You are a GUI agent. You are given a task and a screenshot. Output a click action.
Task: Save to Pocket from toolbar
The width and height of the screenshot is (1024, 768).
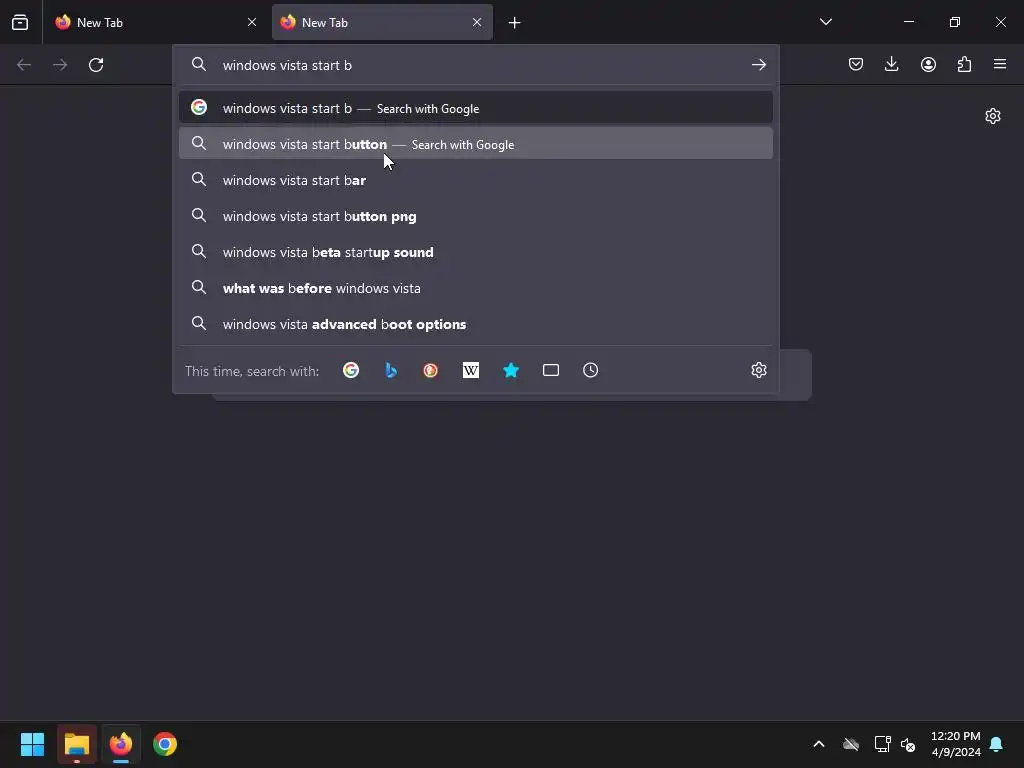(x=856, y=64)
